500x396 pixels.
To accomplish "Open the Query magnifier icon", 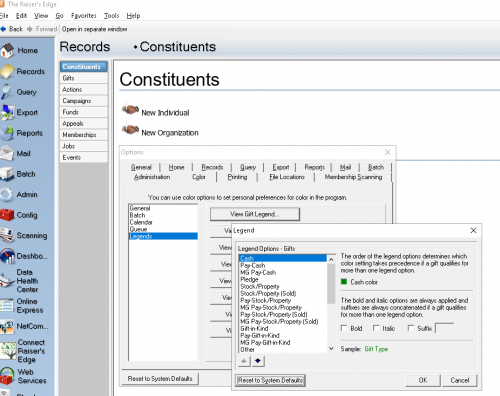I will coord(7,92).
